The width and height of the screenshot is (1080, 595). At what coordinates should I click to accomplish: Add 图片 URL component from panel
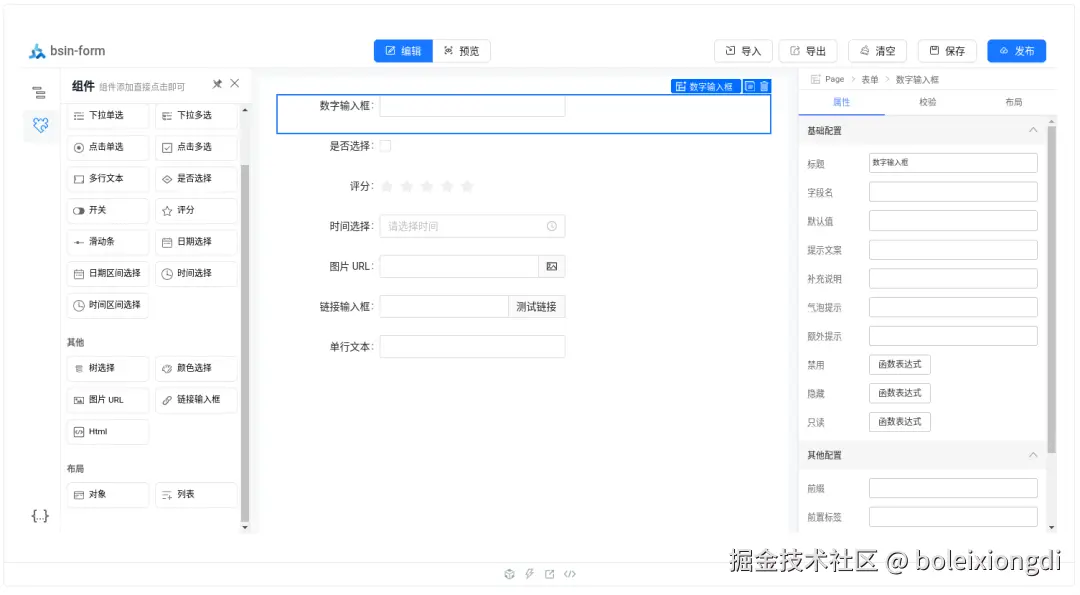[x=108, y=400]
